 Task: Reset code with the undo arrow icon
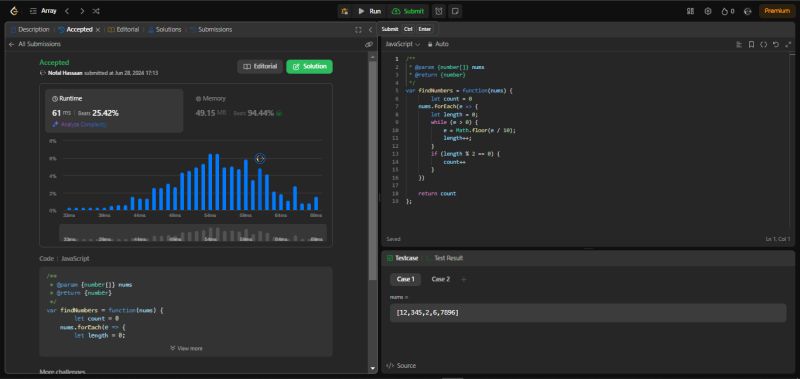(x=776, y=44)
